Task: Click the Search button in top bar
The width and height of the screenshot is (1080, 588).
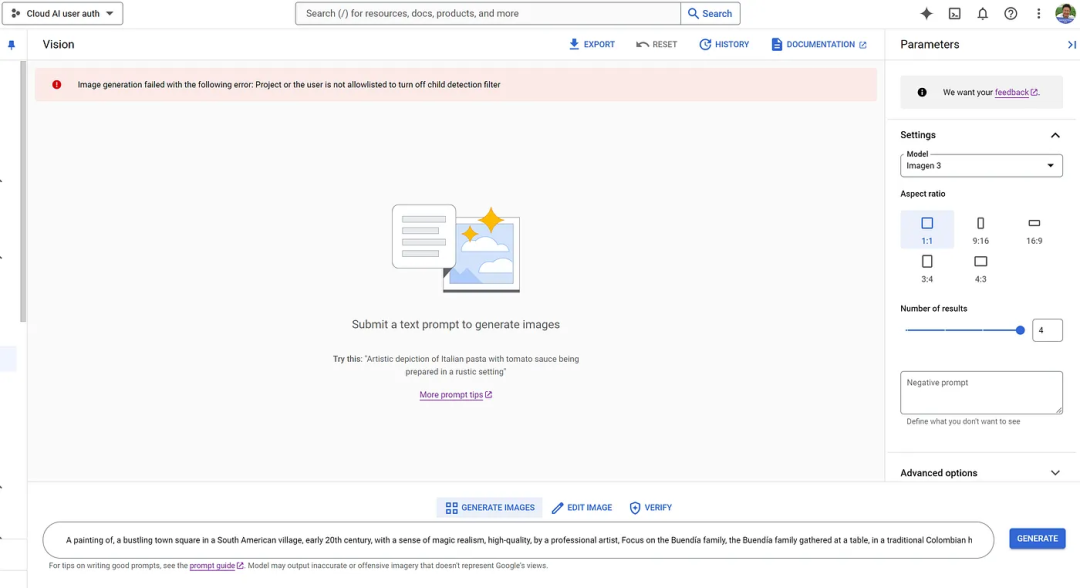Action: (710, 14)
